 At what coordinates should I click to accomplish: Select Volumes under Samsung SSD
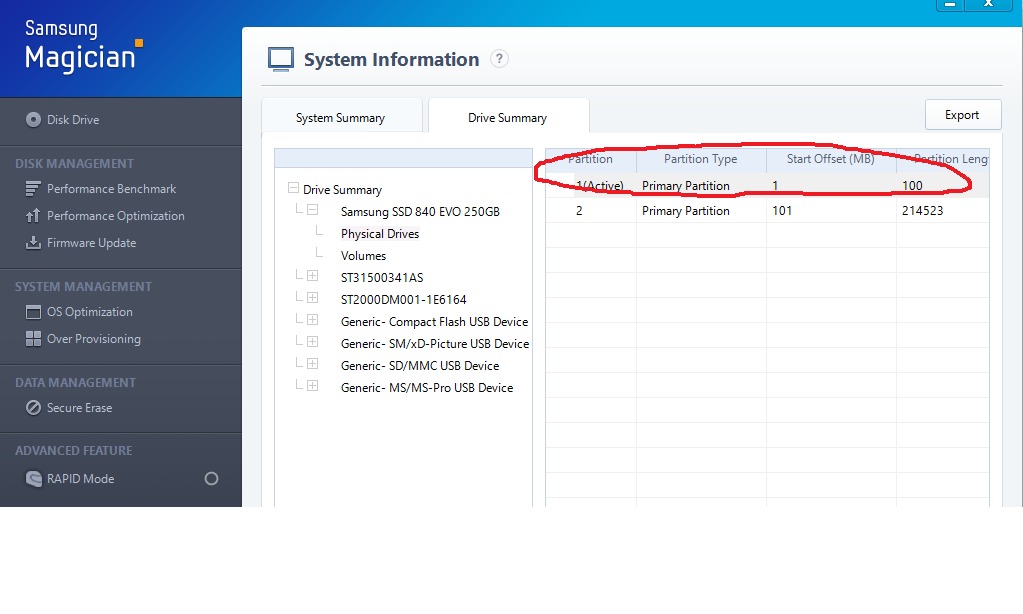coord(363,256)
